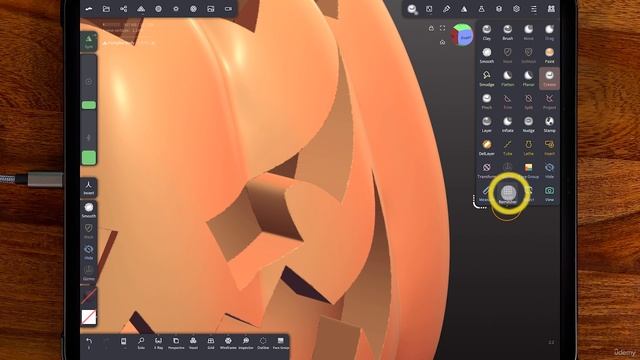Viewport: 640px width, 360px height.
Task: Select the Flatten tool
Action: 507,78
